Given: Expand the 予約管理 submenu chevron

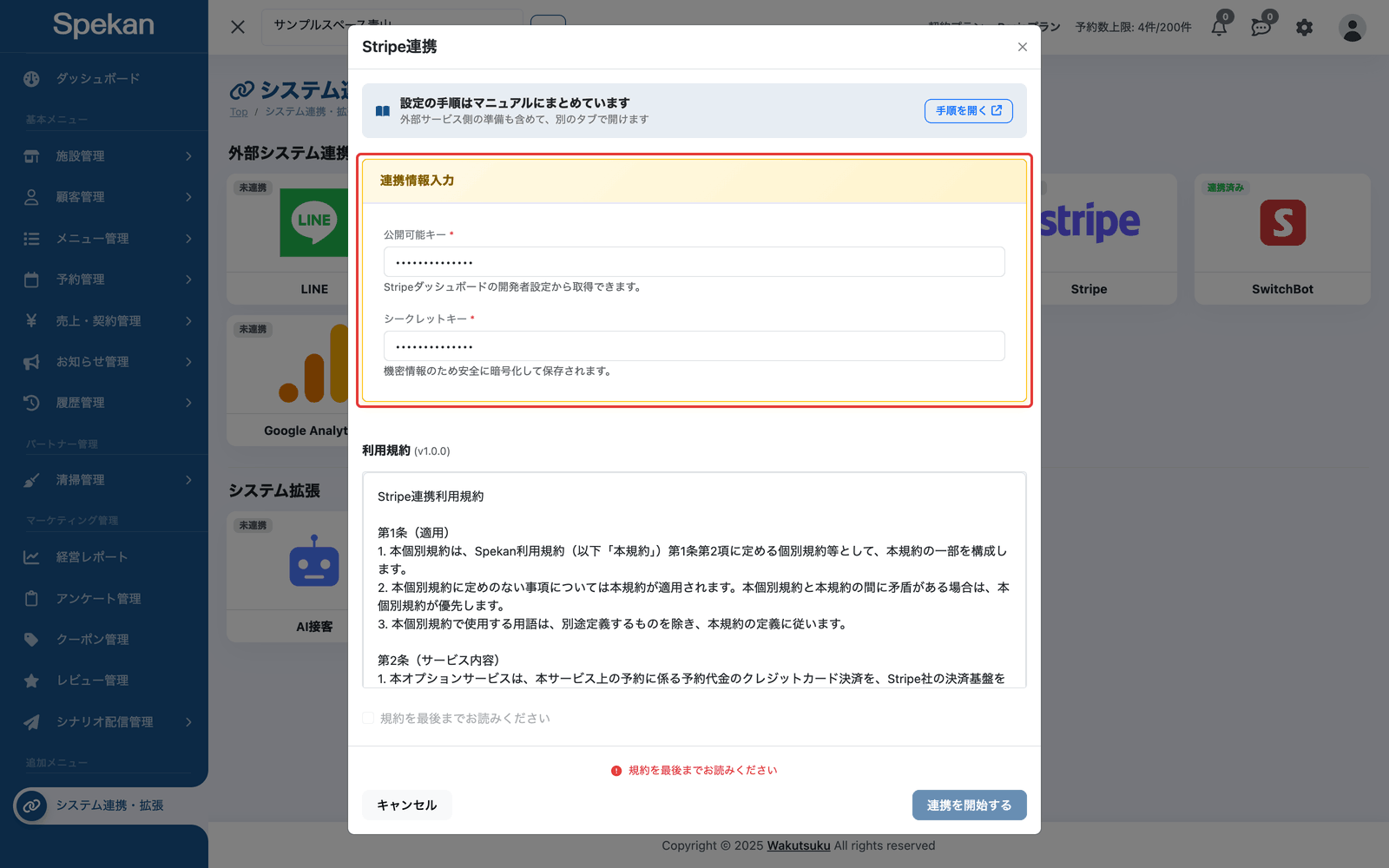Looking at the screenshot, I should [x=188, y=279].
